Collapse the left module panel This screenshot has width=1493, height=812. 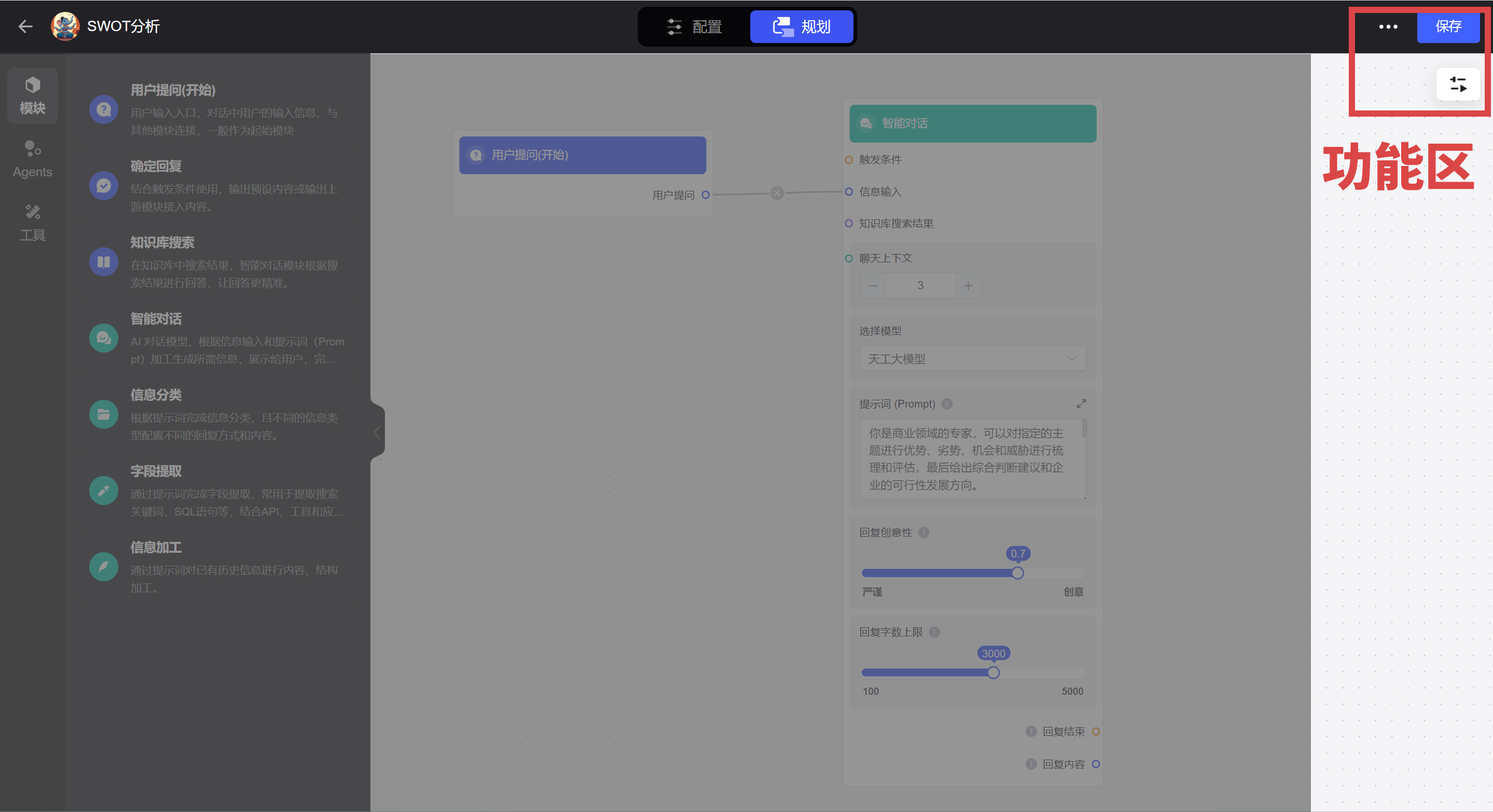point(377,432)
